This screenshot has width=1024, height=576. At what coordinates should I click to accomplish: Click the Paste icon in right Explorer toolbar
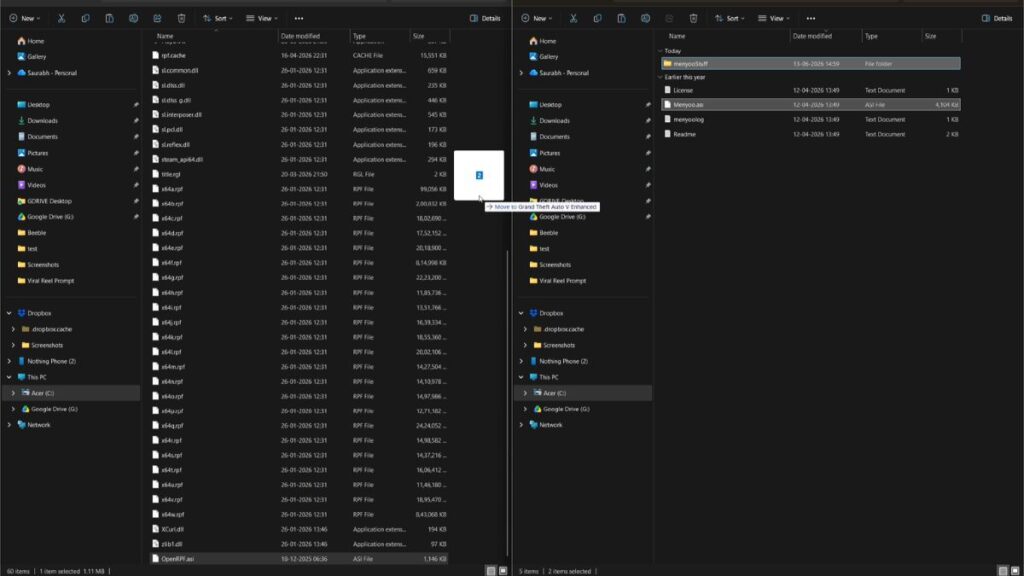(621, 18)
